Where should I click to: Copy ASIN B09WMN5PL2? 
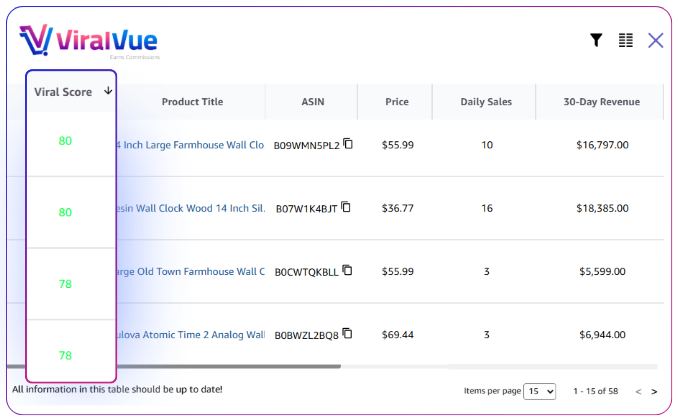[x=348, y=144]
